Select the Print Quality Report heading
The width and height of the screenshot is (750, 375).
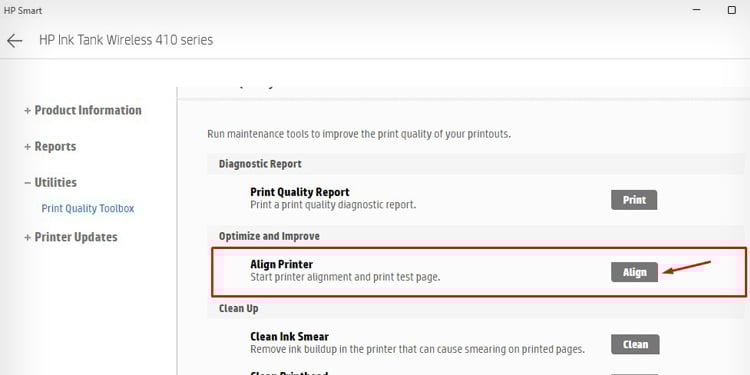pos(299,192)
